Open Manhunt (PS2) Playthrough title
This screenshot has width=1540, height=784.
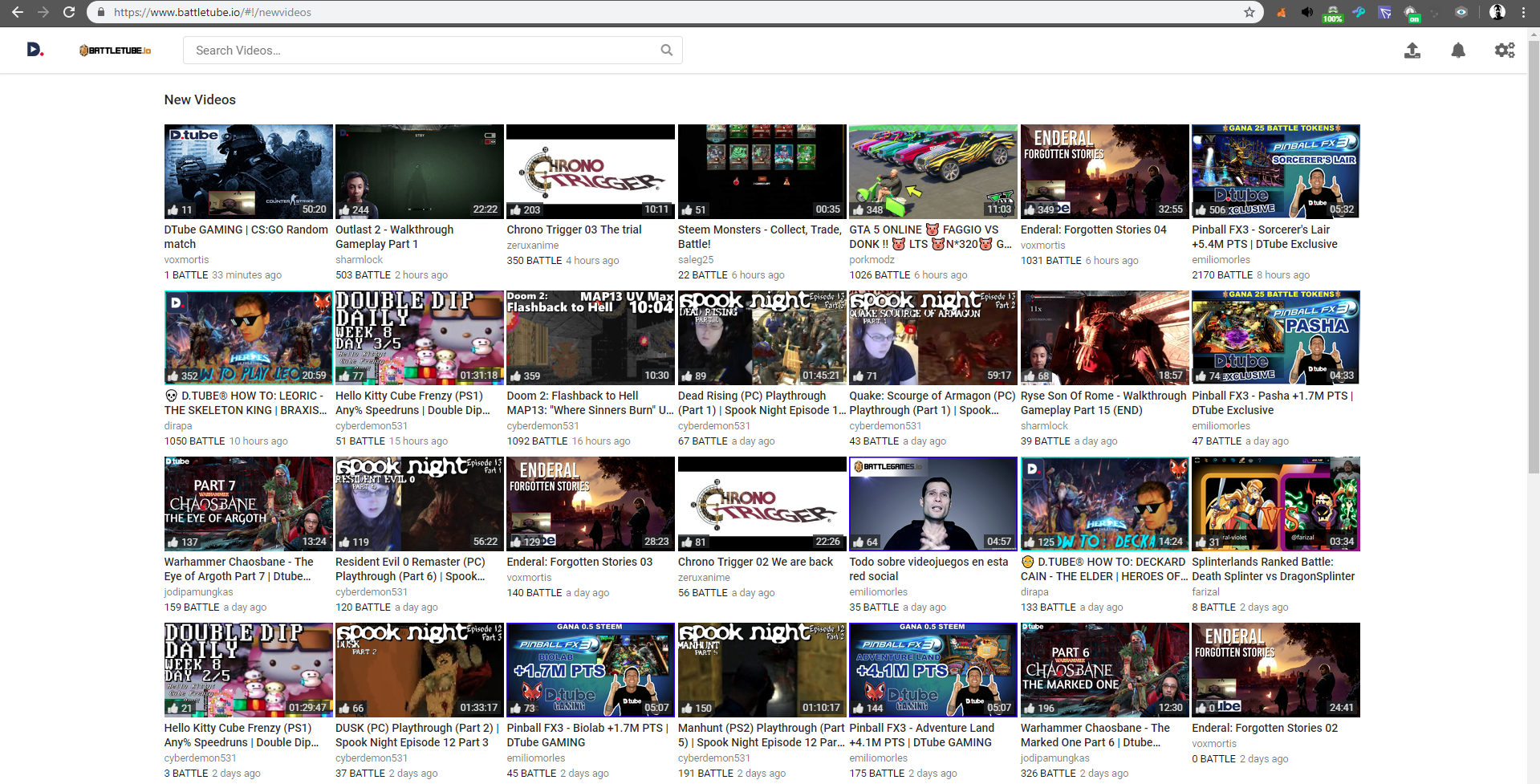762,735
